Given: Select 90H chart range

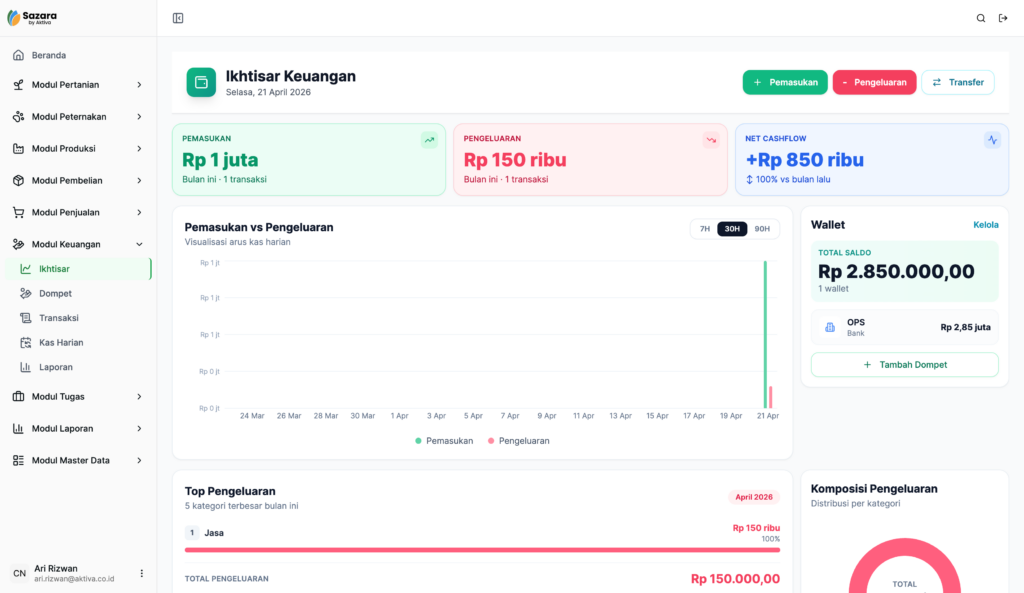Looking at the screenshot, I should click(762, 229).
